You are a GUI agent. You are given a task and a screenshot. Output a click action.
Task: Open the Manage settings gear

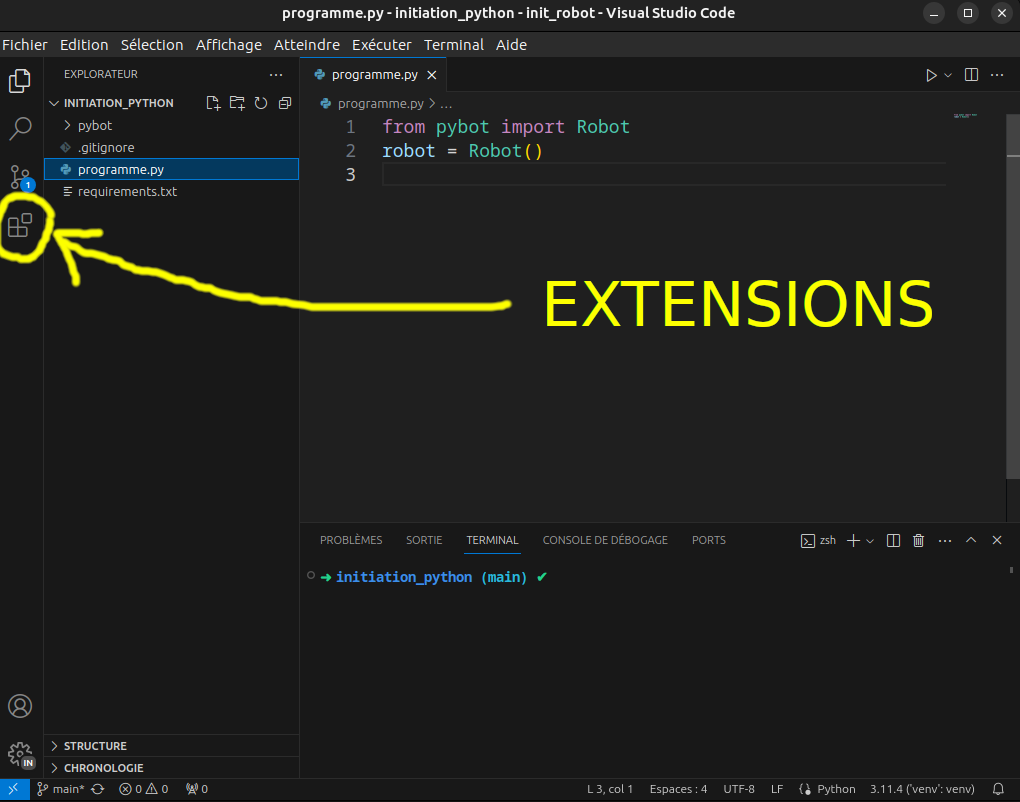[21, 755]
